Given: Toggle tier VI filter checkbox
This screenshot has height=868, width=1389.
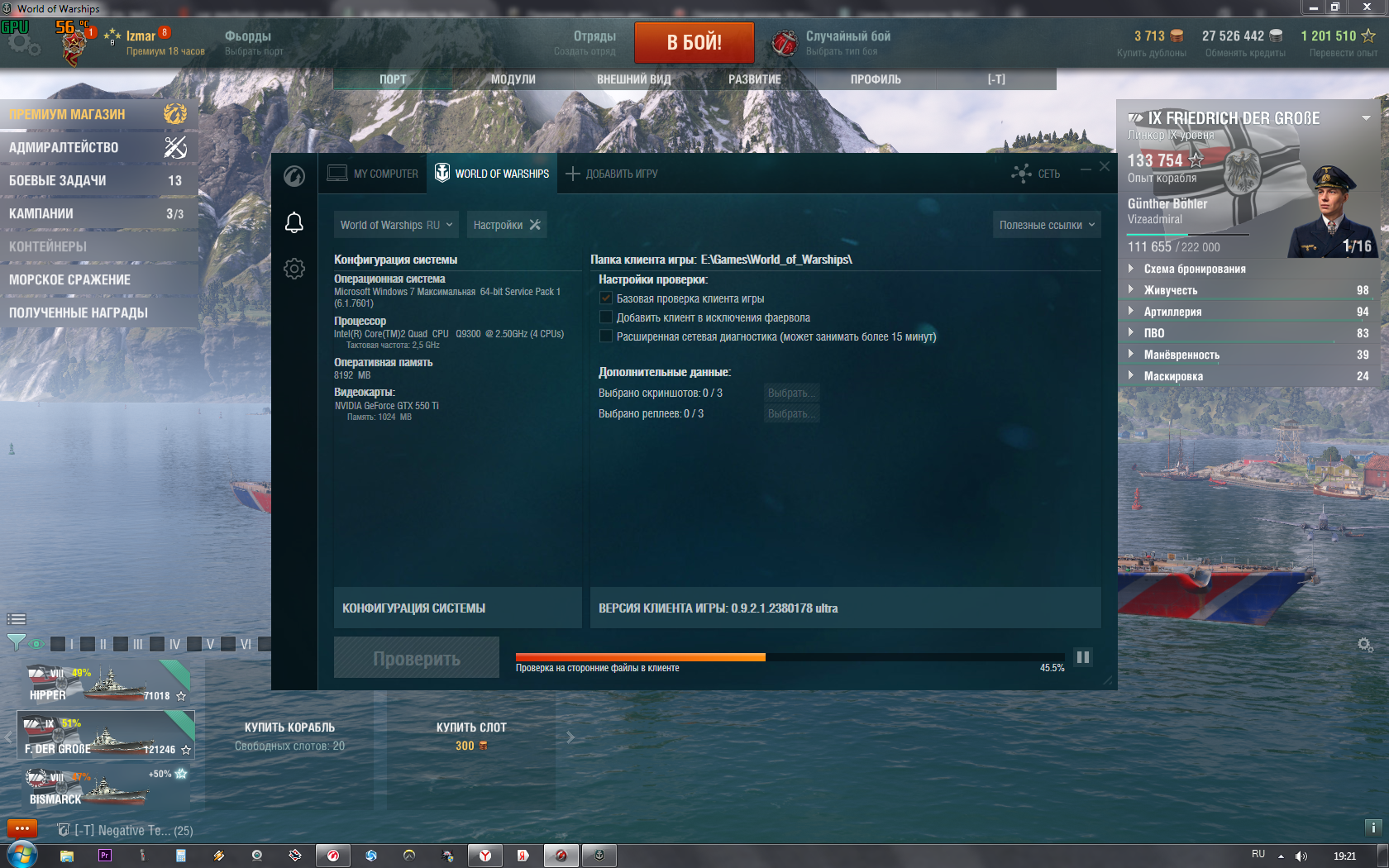Looking at the screenshot, I should click(x=228, y=644).
